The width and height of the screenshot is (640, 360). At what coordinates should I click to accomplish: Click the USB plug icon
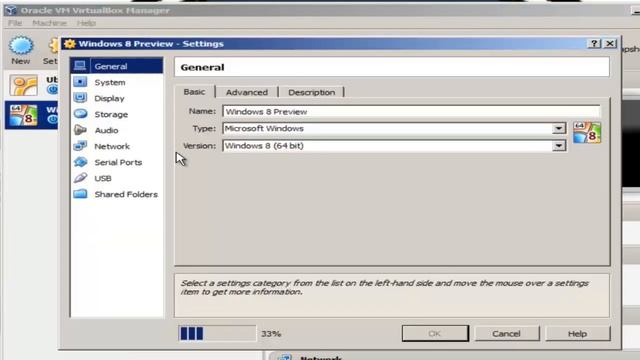coord(80,178)
